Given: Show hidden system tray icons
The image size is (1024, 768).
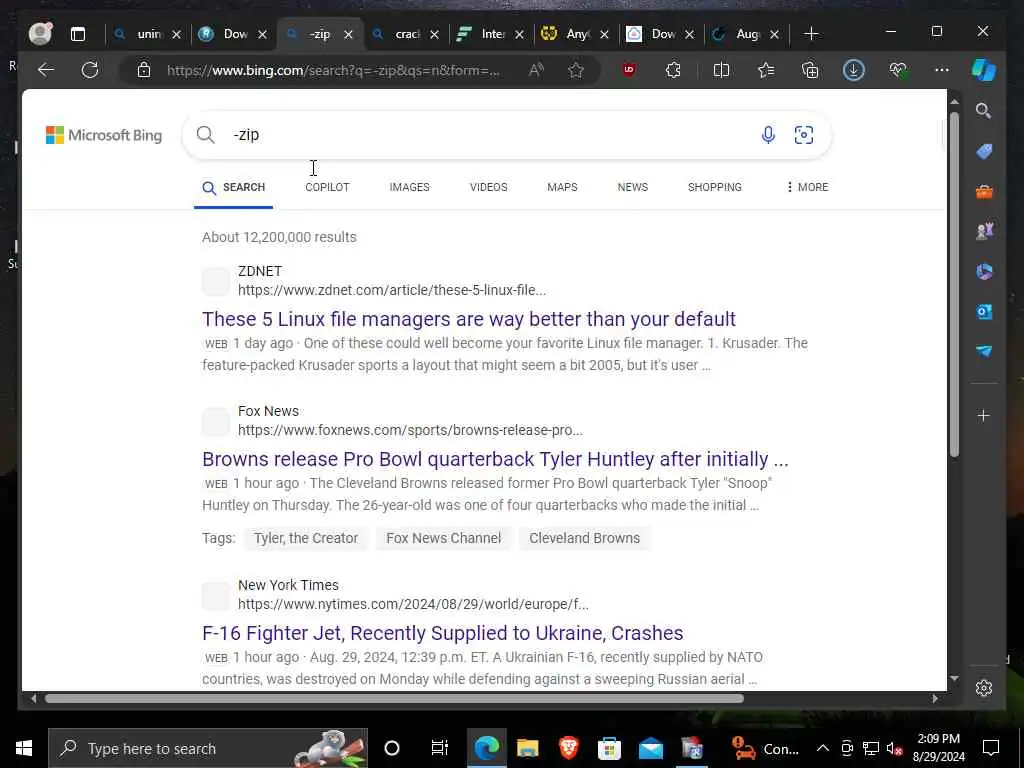Looking at the screenshot, I should 822,748.
